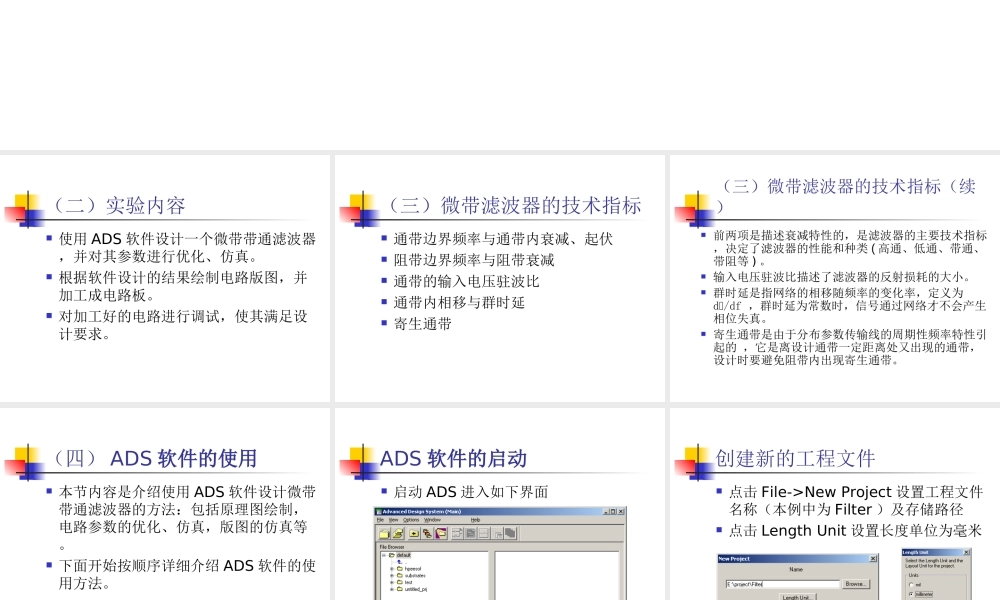Open the File menu in ADS window
Image resolution: width=1000 pixels, height=600 pixels.
(x=380, y=520)
